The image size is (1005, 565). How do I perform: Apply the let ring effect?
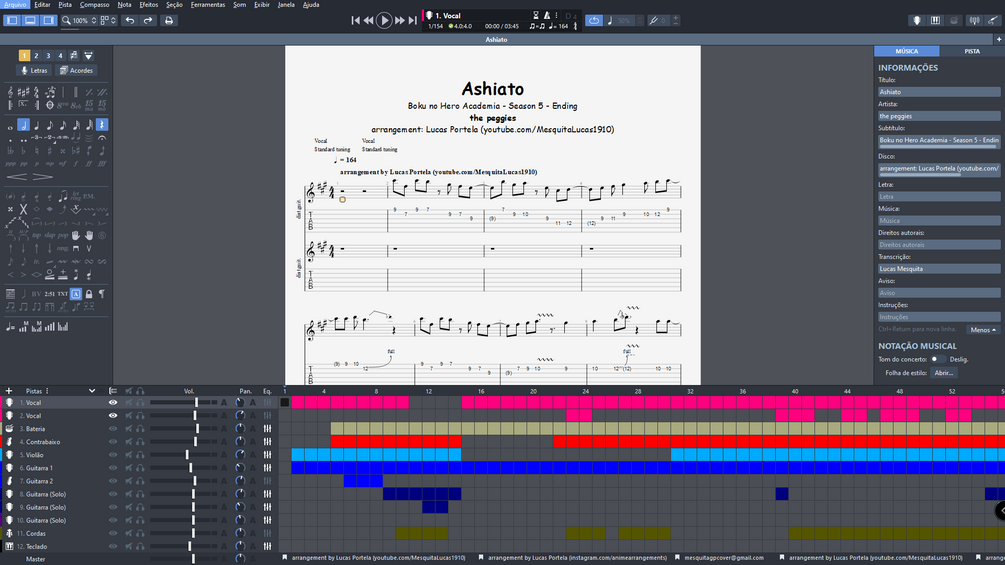76,196
